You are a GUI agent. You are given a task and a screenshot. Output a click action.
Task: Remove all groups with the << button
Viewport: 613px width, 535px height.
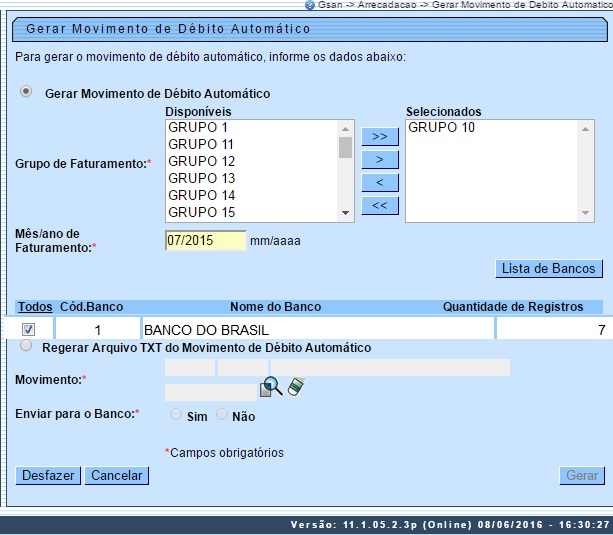[x=380, y=206]
